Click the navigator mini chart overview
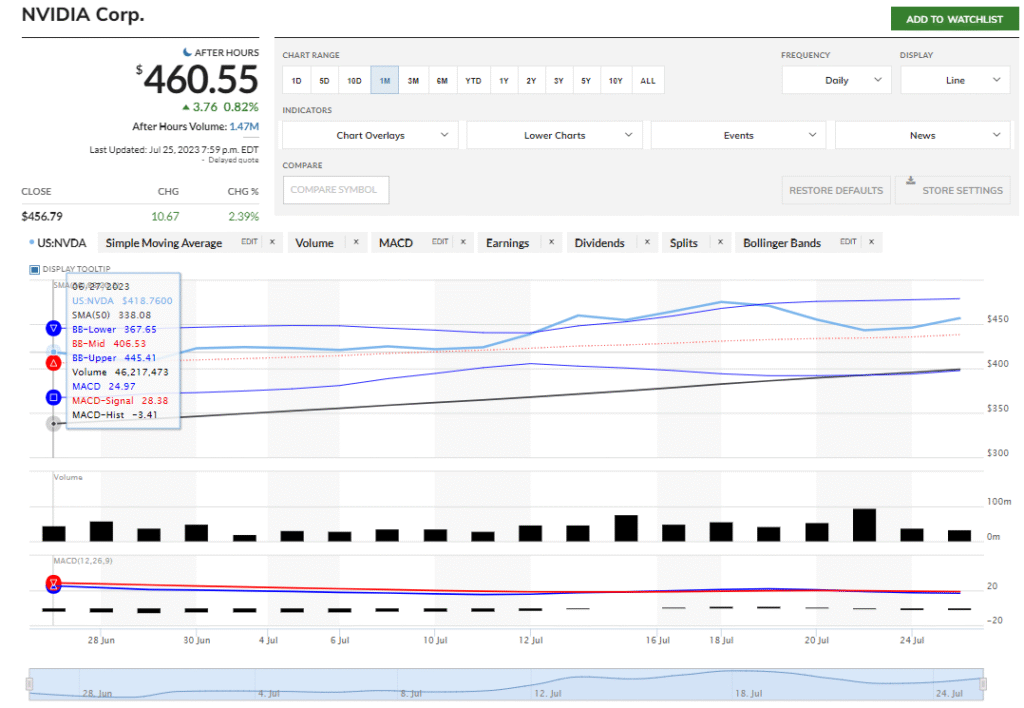1024x708 pixels. pos(506,684)
